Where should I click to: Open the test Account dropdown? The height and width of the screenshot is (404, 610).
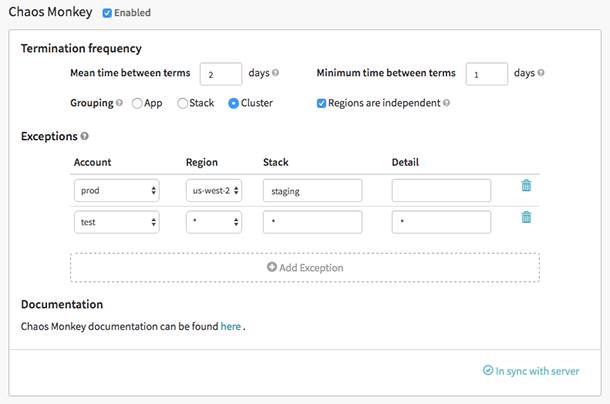116,222
